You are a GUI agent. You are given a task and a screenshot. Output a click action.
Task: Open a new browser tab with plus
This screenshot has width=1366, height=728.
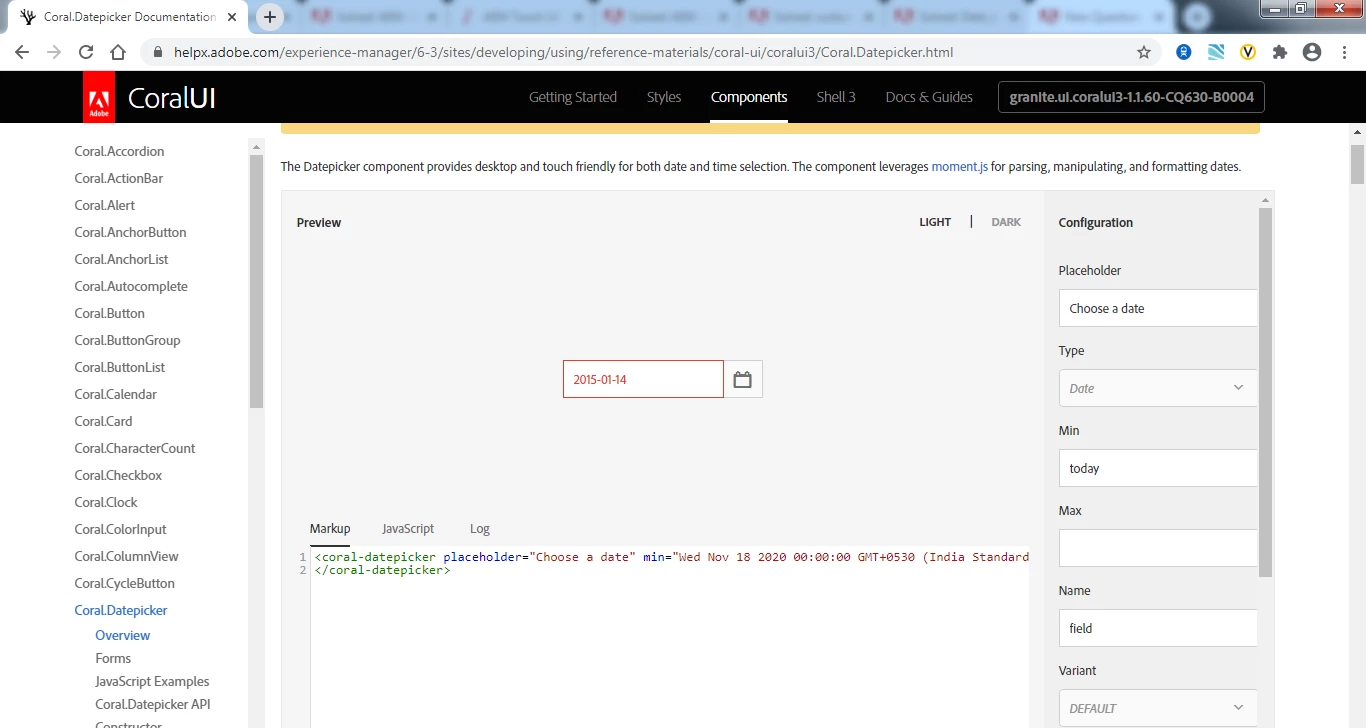pyautogui.click(x=270, y=17)
